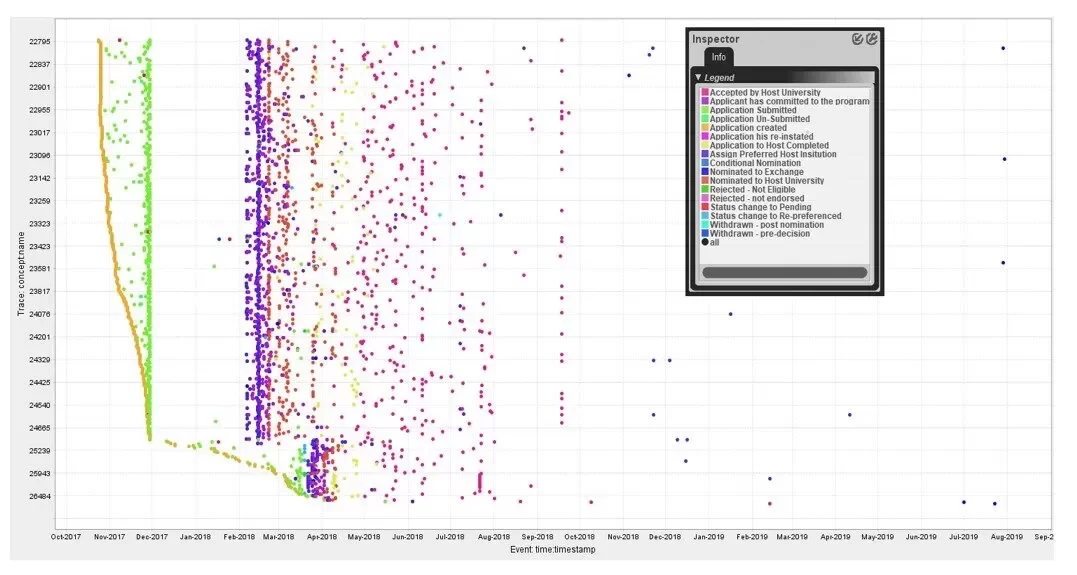Click the Inspector panel title
Viewport: 1077px width, 575px height.
(x=716, y=39)
